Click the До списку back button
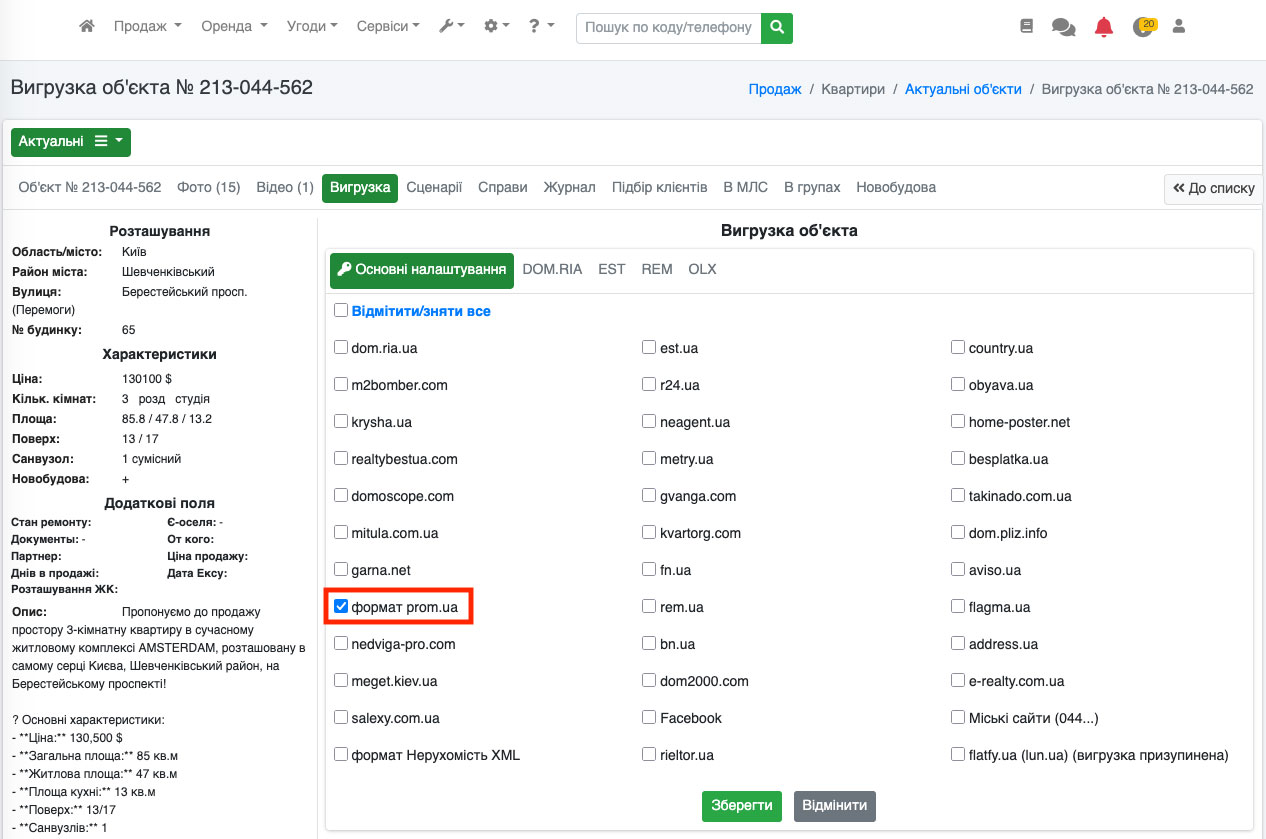Image resolution: width=1266 pixels, height=839 pixels. point(1213,188)
